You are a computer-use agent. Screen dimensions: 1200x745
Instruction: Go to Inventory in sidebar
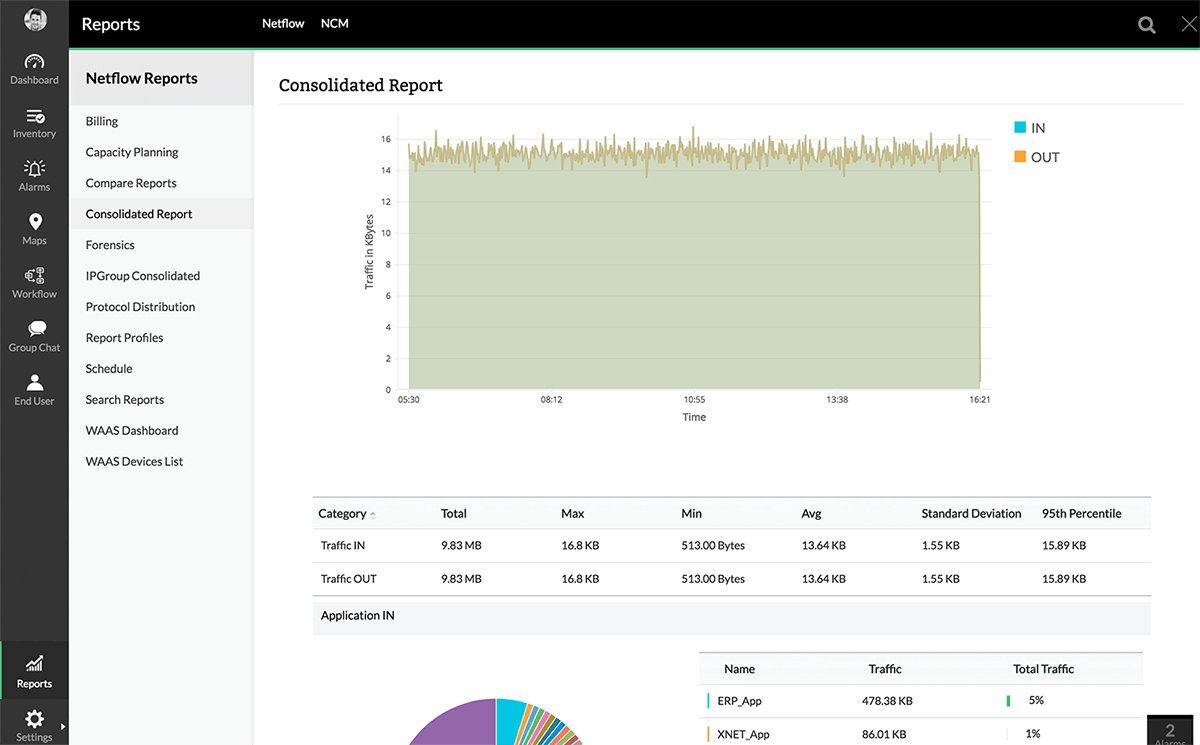pyautogui.click(x=34, y=123)
